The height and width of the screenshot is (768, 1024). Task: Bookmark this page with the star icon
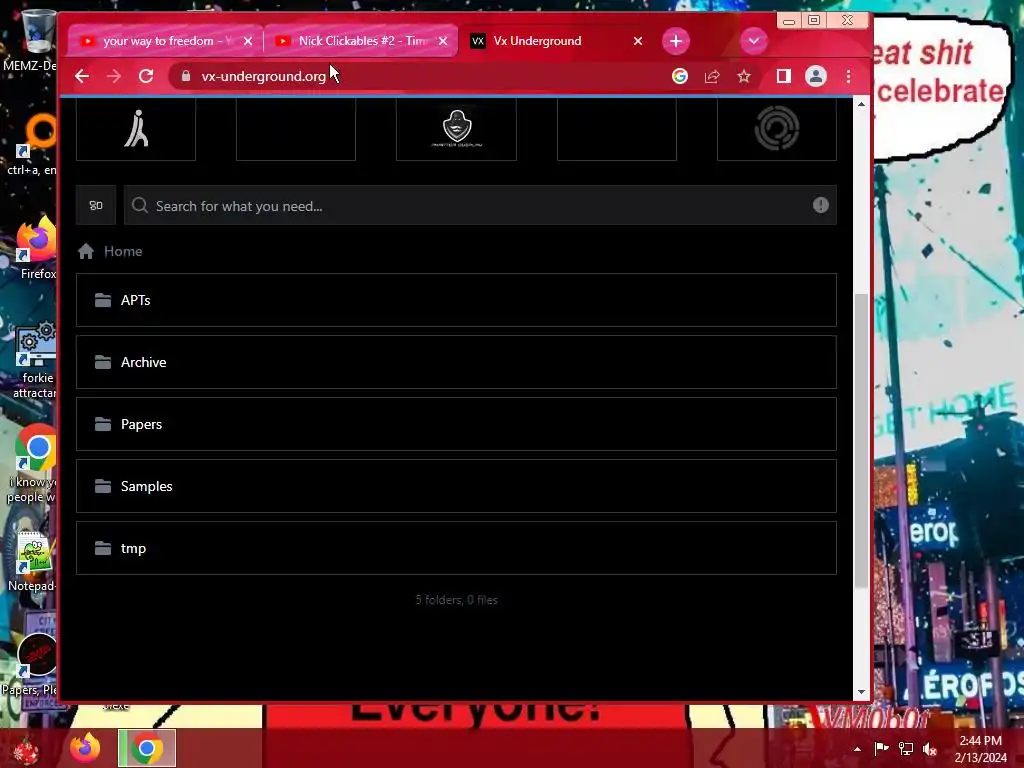(744, 76)
